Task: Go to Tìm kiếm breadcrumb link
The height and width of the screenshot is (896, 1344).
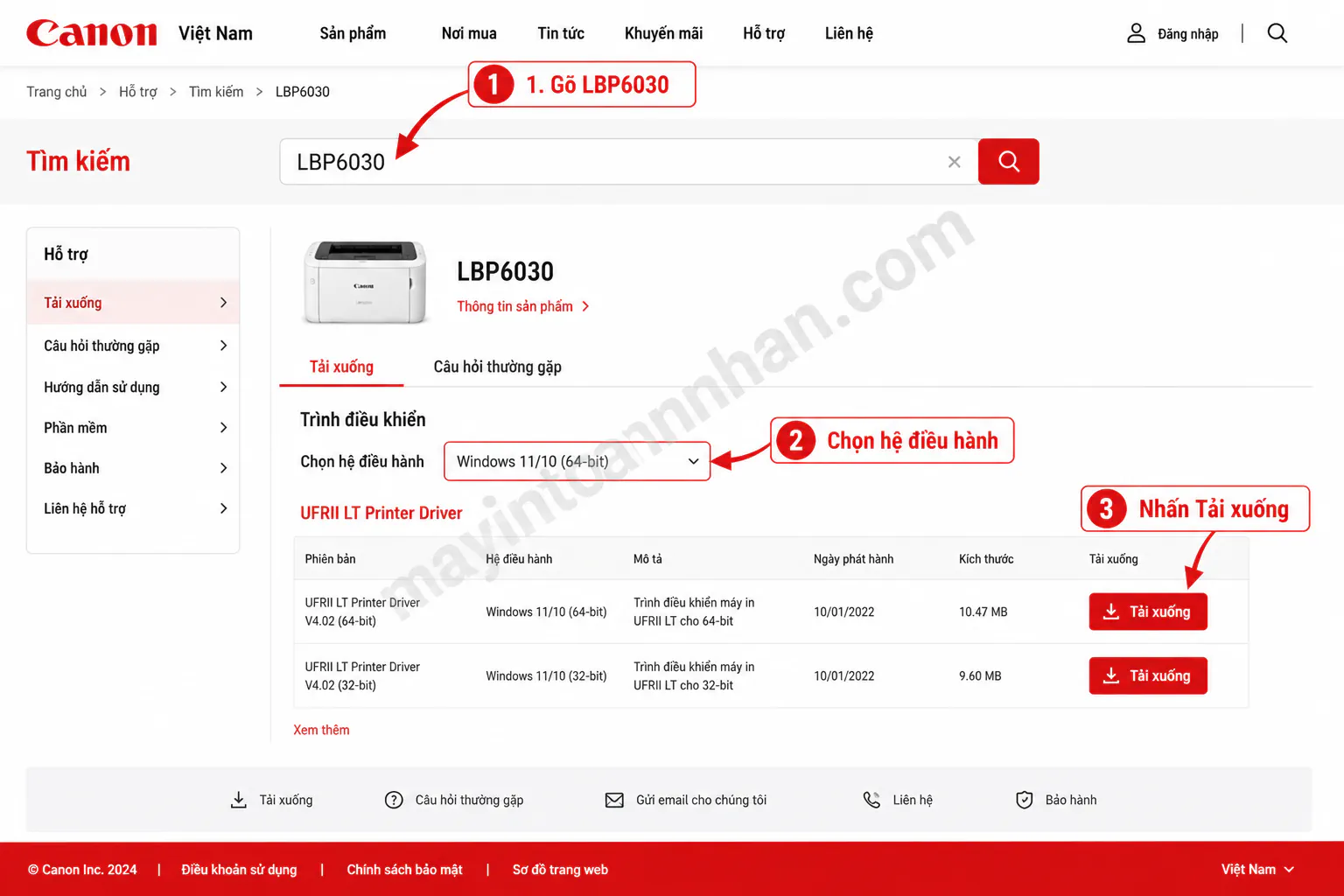Action: tap(216, 92)
